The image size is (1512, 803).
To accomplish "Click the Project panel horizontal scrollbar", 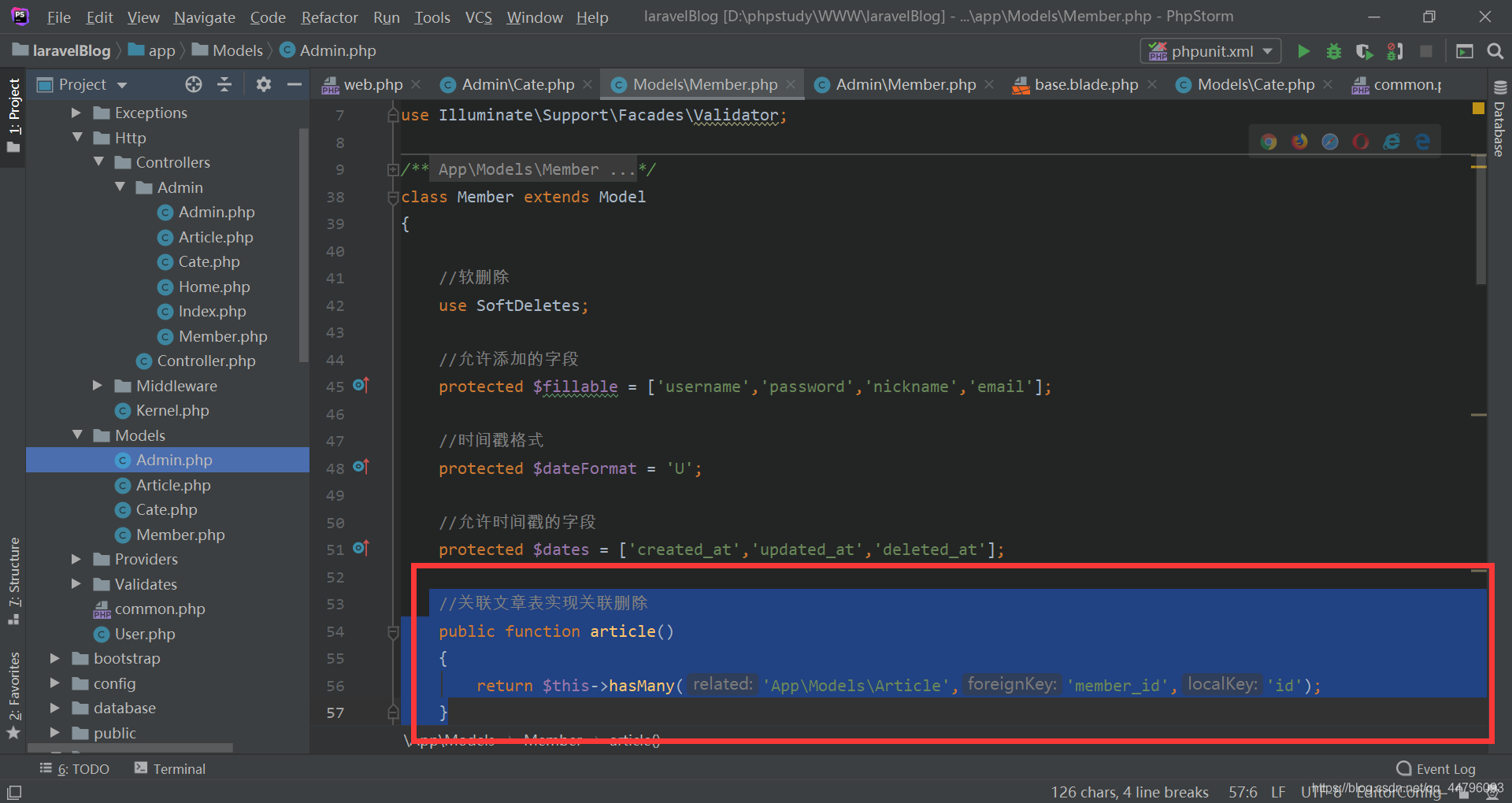I will pyautogui.click(x=130, y=747).
